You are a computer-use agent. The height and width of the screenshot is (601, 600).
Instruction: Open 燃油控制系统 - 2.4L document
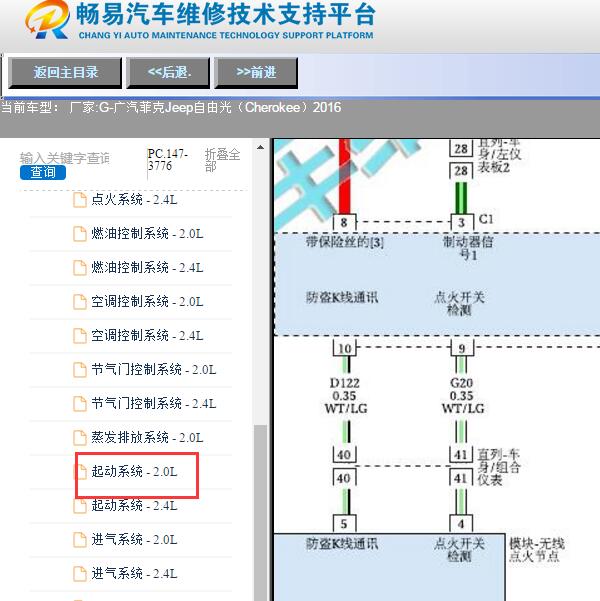[x=147, y=268]
